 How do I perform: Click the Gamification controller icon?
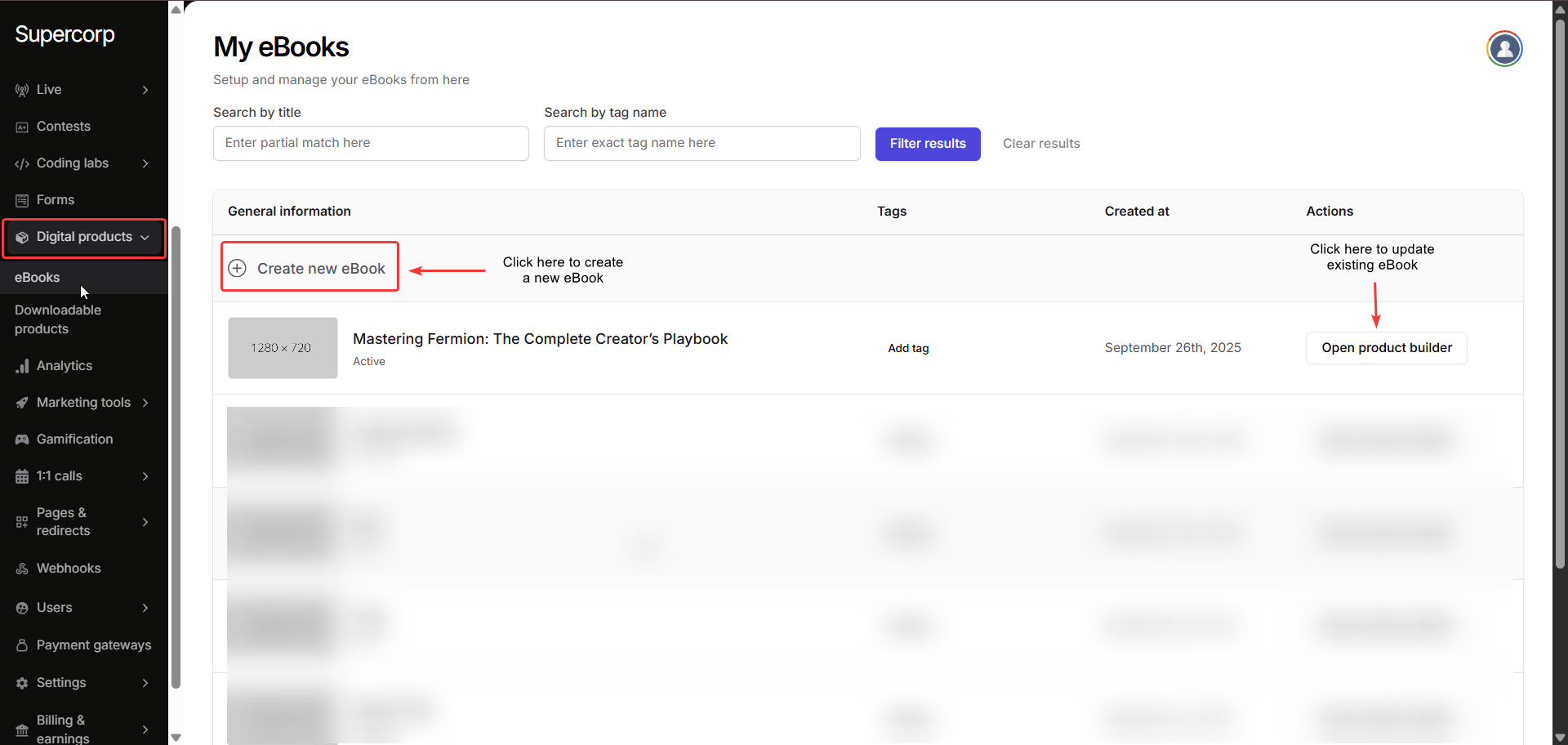22,439
